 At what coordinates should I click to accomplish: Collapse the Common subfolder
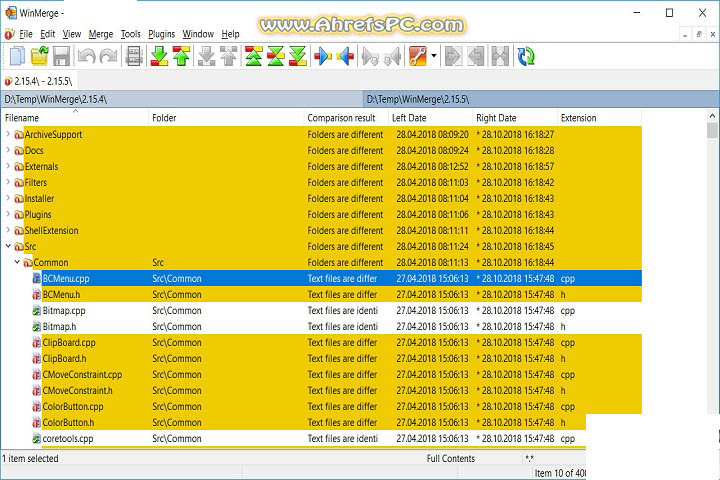[17, 262]
